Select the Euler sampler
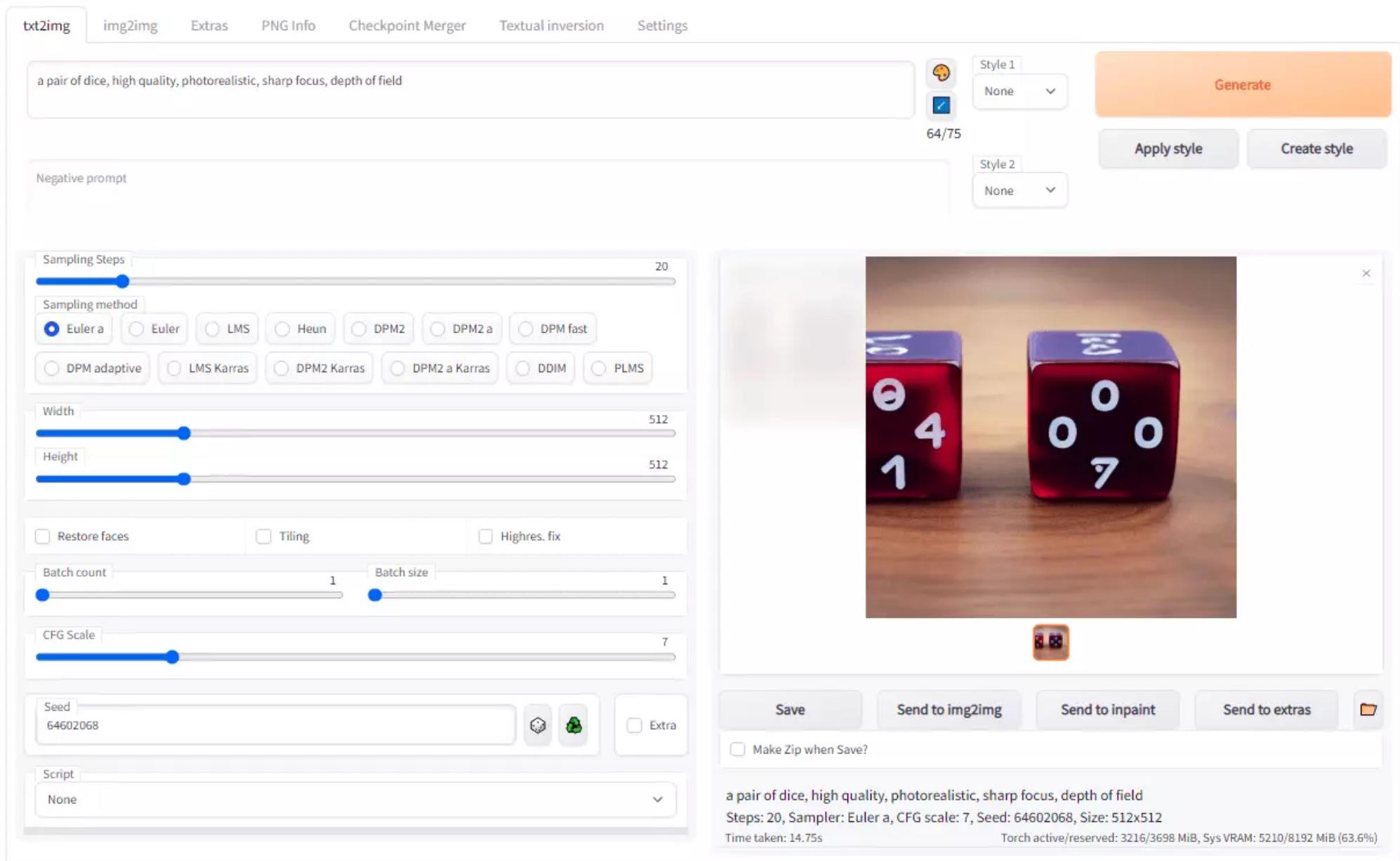This screenshot has height=861, width=1400. tap(154, 329)
